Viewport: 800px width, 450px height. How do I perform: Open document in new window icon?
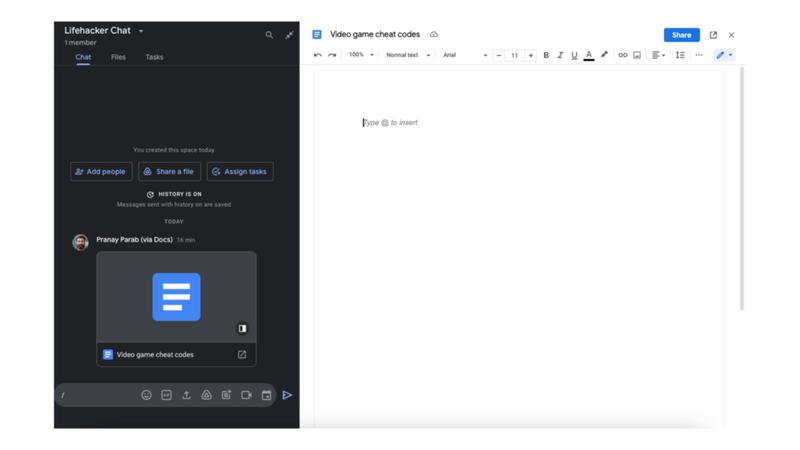[713, 35]
